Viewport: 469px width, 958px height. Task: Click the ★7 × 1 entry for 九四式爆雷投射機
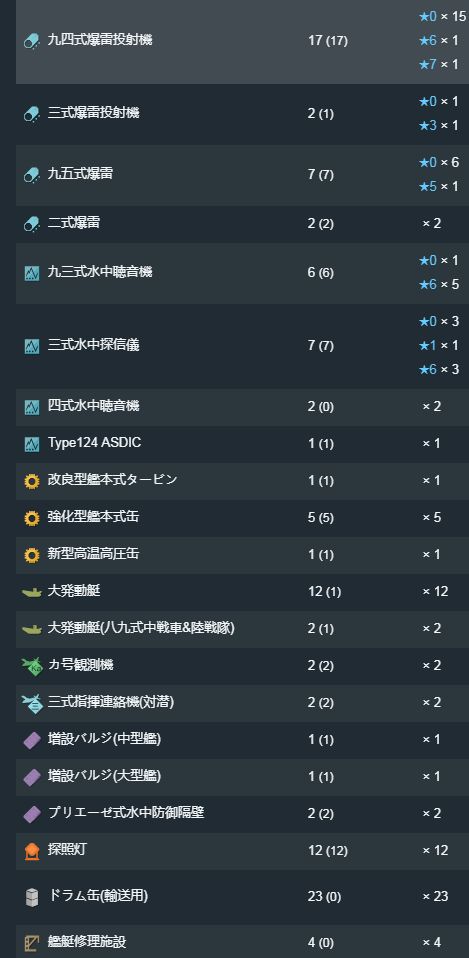point(438,64)
